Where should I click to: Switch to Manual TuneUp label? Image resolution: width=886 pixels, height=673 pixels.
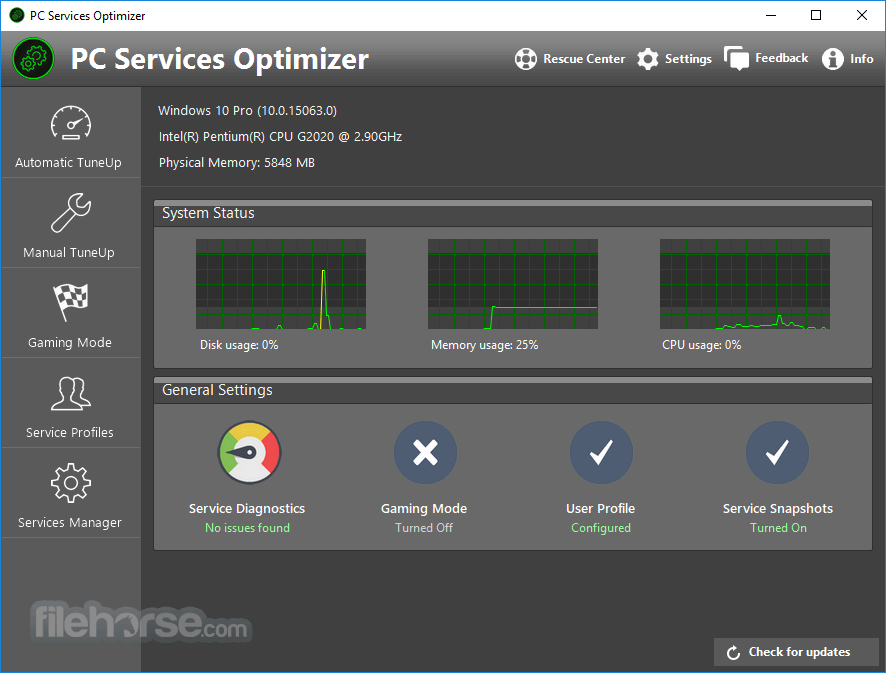69,253
